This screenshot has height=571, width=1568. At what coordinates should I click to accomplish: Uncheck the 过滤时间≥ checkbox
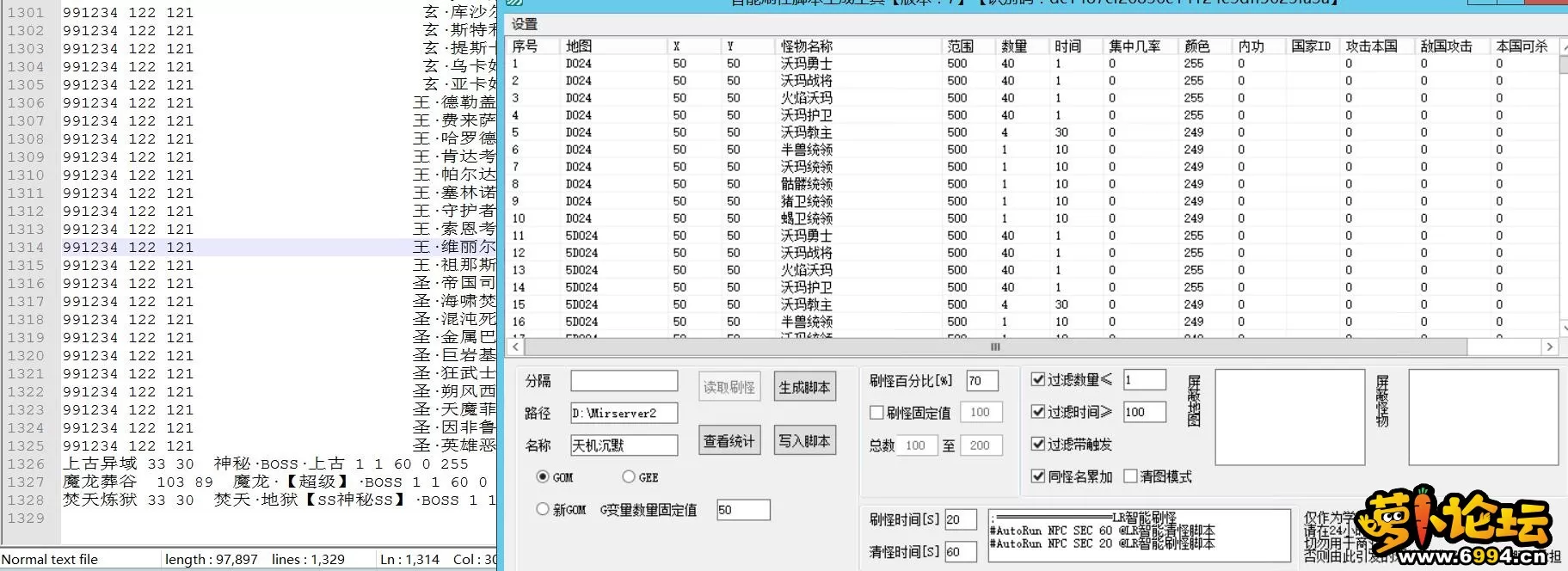[x=1038, y=412]
